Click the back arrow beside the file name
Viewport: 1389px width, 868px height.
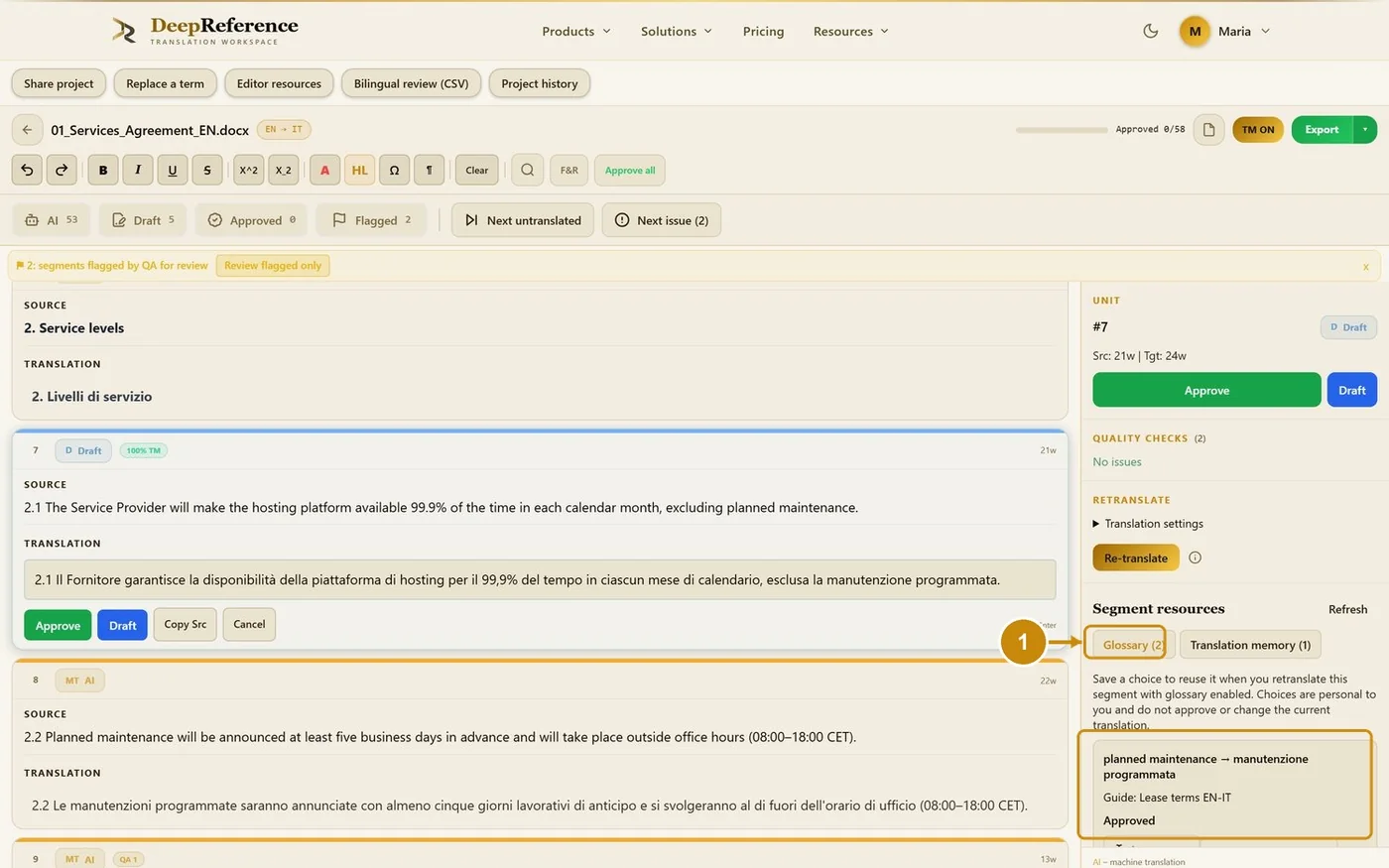click(x=27, y=130)
